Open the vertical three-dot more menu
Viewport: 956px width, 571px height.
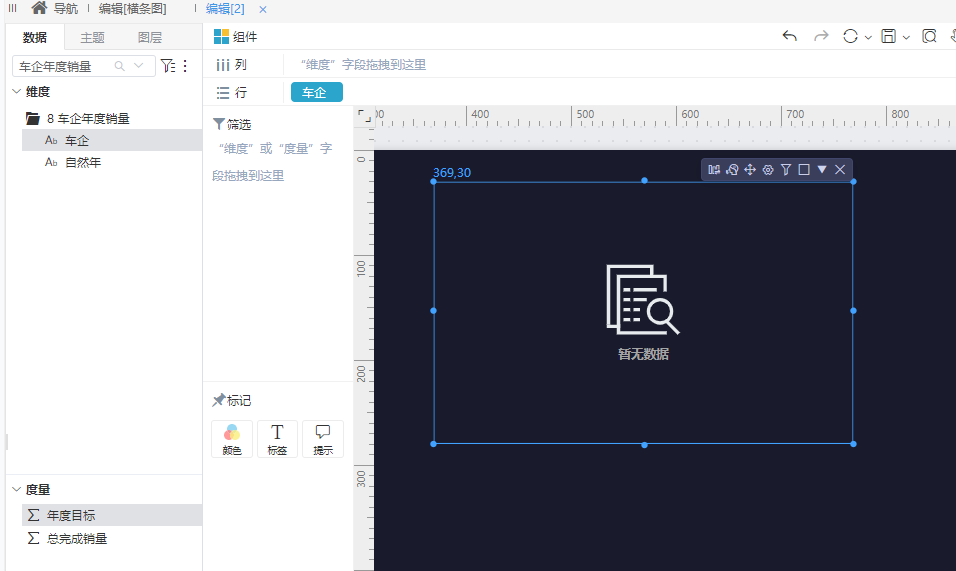point(185,65)
